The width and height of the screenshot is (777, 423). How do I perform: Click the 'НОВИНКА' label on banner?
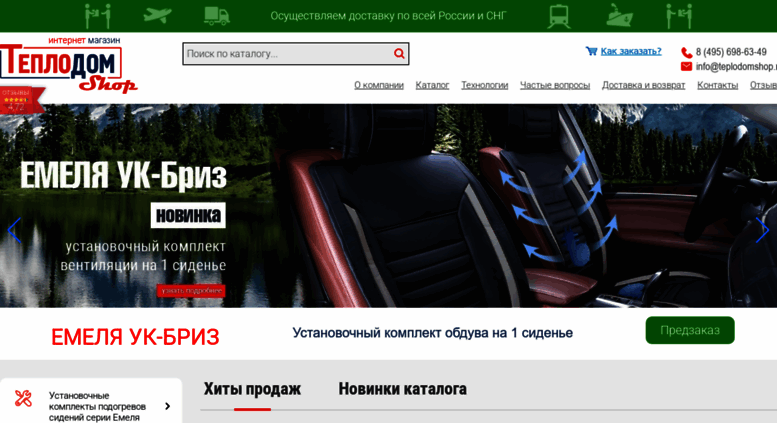[188, 215]
